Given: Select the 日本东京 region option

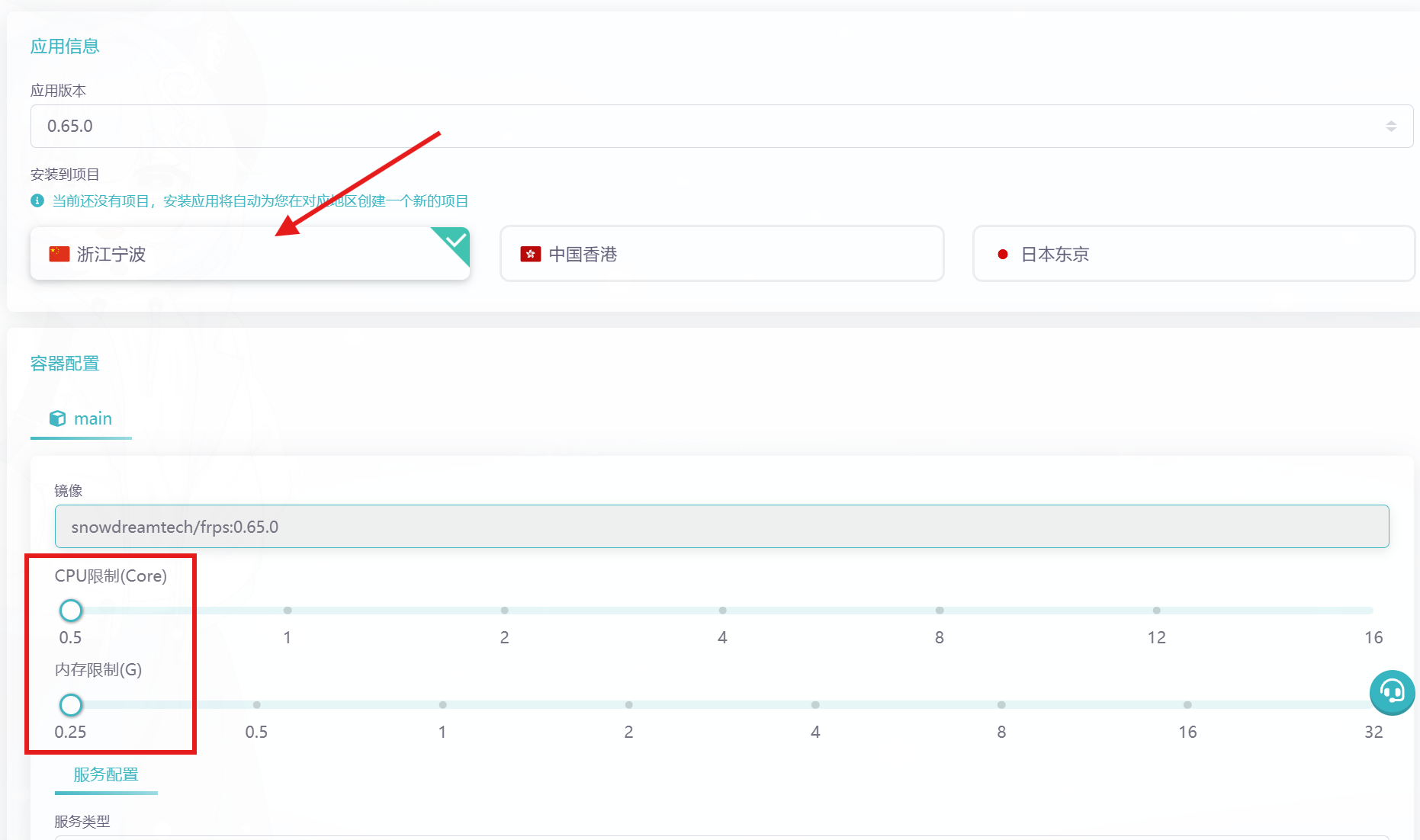Looking at the screenshot, I should click(x=1193, y=254).
